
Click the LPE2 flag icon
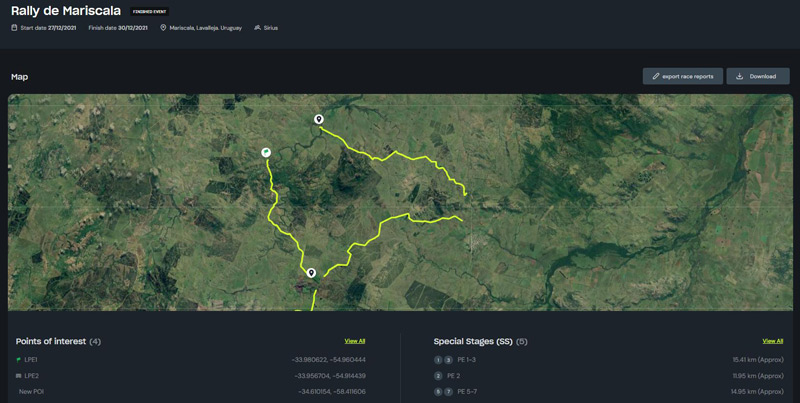point(19,376)
